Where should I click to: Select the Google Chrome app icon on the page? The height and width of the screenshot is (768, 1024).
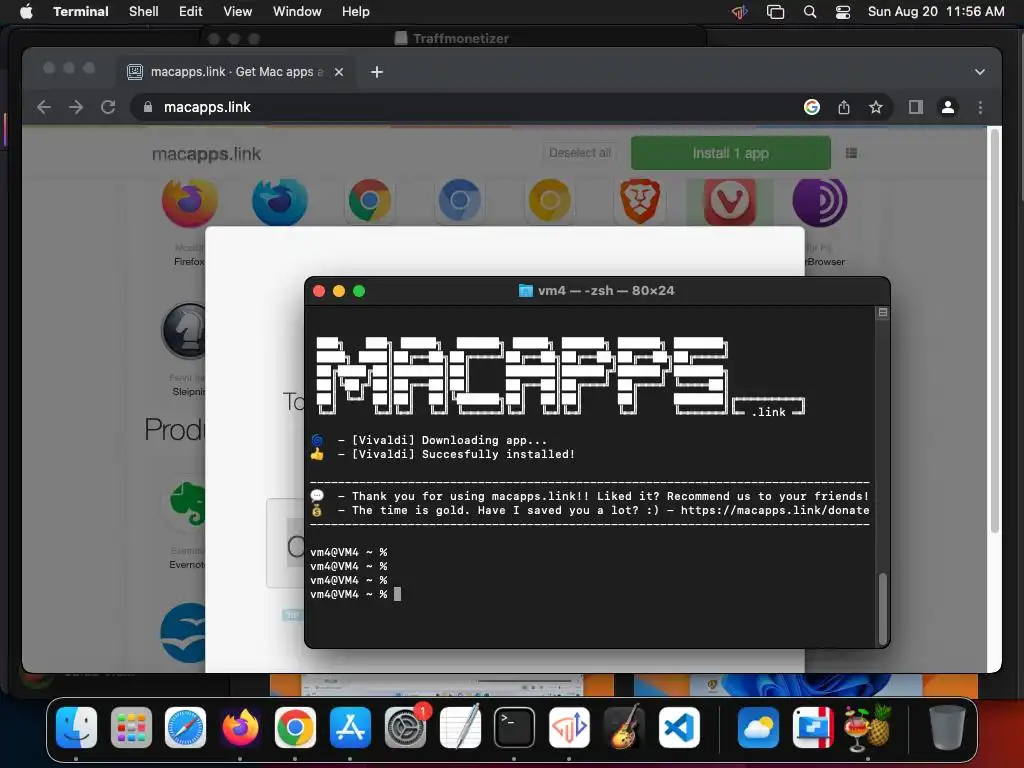click(370, 201)
